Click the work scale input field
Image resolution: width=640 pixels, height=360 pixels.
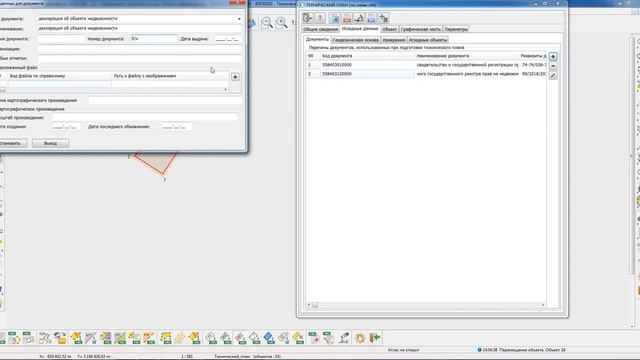[x=144, y=118]
